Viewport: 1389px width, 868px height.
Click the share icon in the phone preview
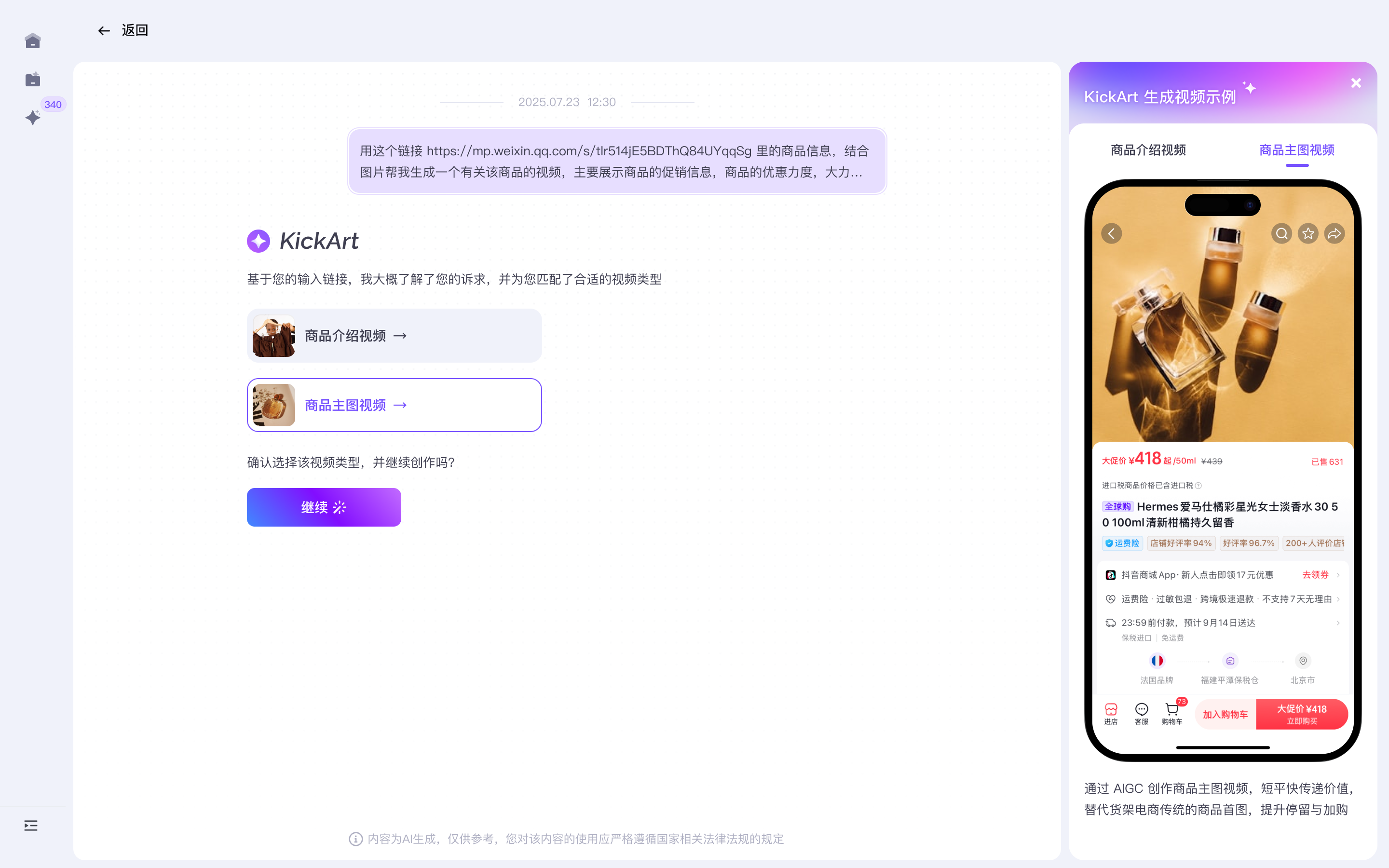click(x=1335, y=234)
